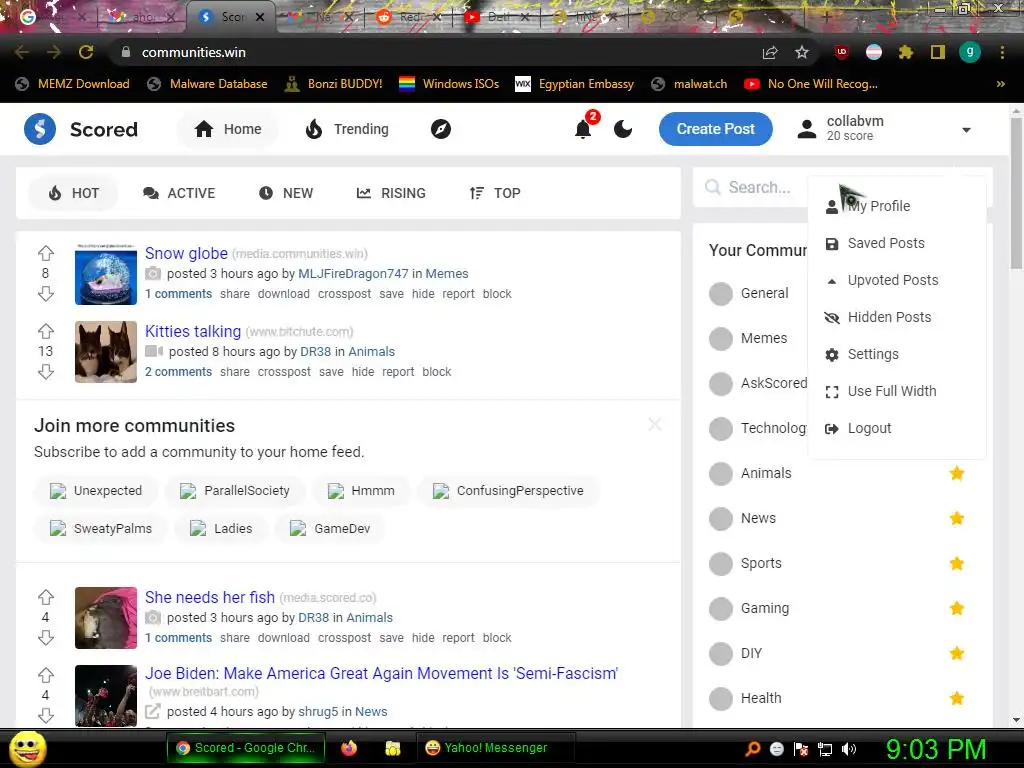This screenshot has height=768, width=1024.
Task: Click the Scored logo icon
Action: pos(40,129)
